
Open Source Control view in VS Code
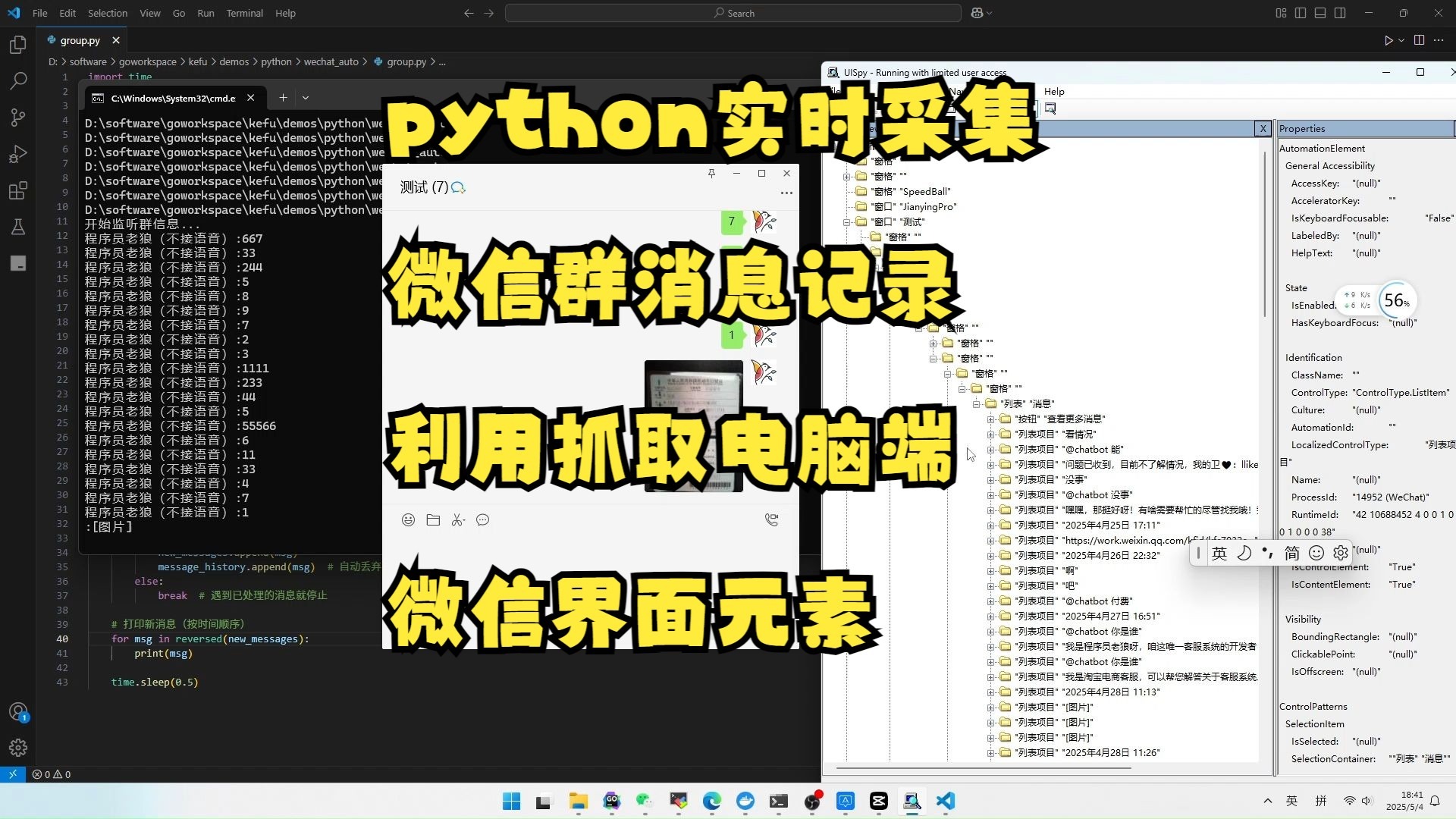coord(18,117)
